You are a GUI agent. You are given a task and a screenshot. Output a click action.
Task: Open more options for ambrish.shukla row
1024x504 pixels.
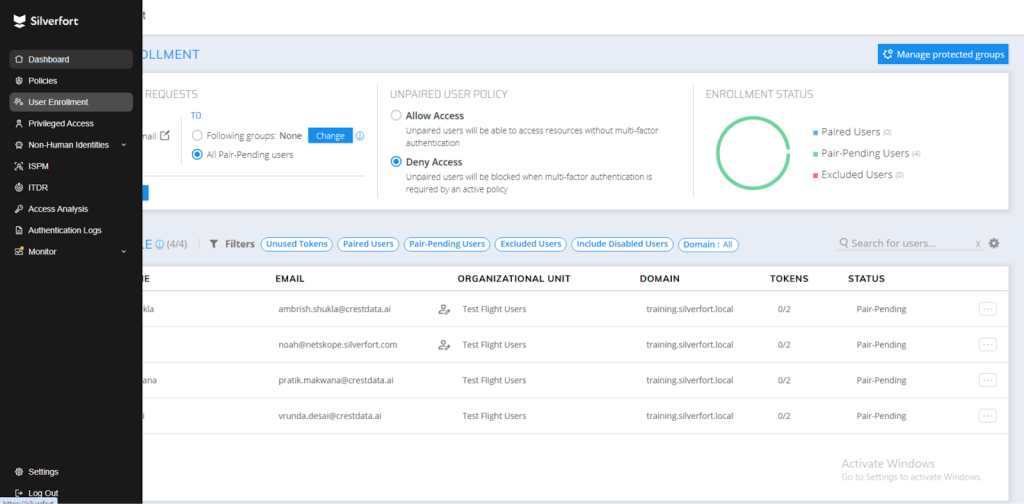(987, 309)
